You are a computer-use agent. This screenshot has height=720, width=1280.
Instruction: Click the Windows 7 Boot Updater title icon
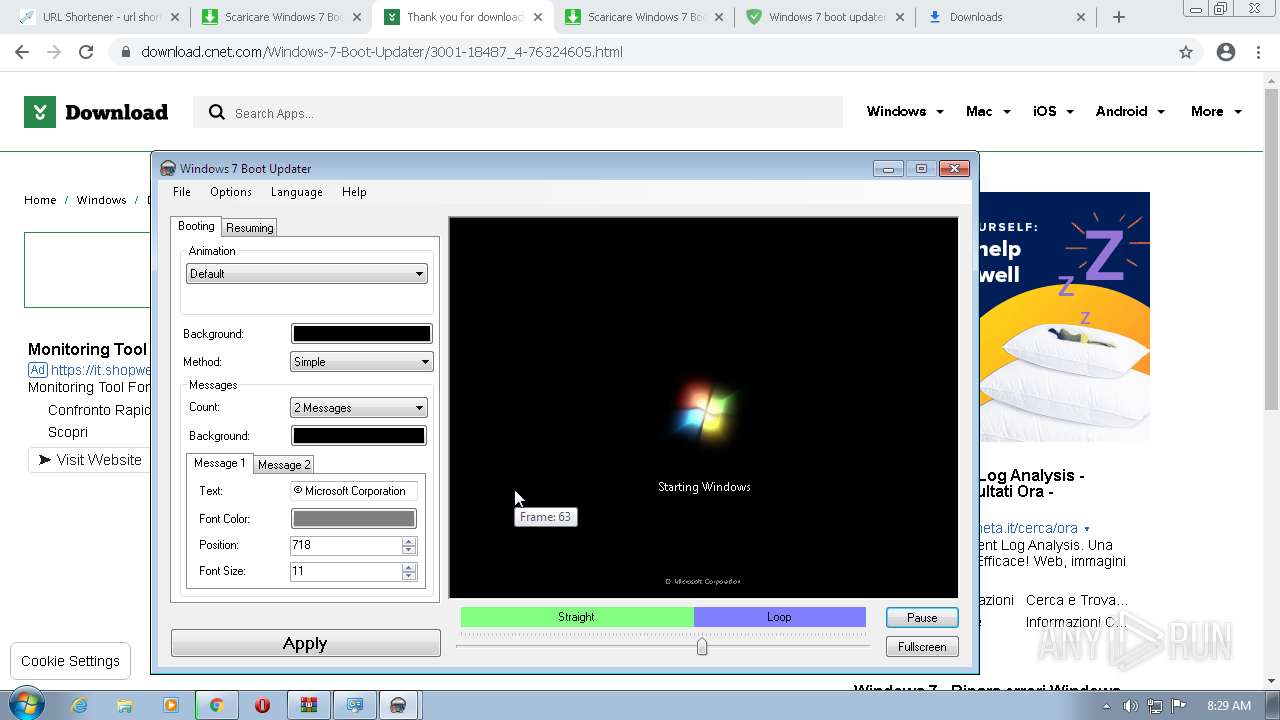pyautogui.click(x=168, y=169)
